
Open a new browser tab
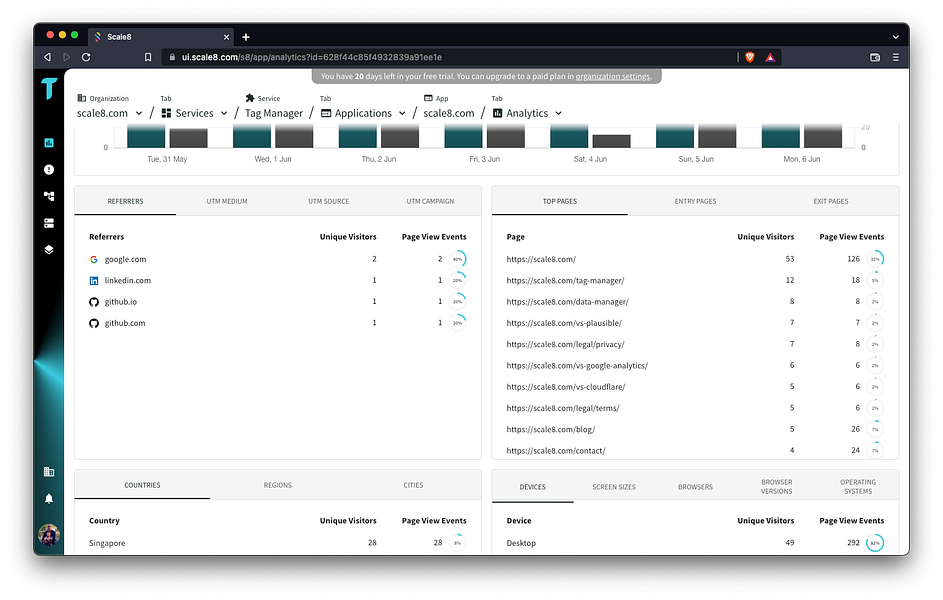click(246, 37)
